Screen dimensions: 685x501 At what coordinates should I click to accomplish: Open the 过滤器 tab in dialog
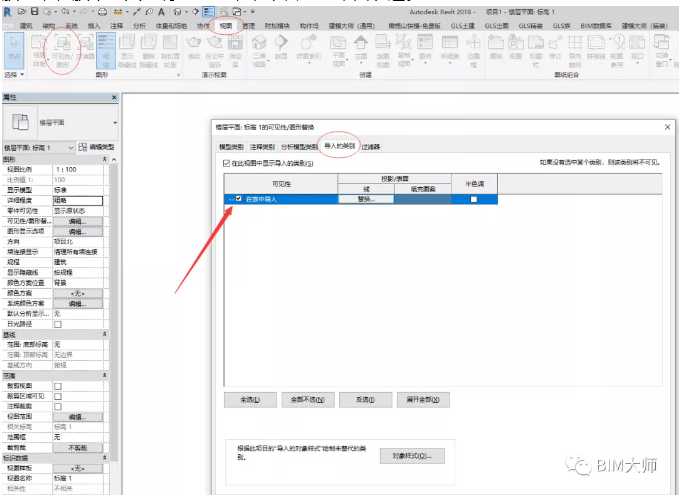pyautogui.click(x=370, y=147)
